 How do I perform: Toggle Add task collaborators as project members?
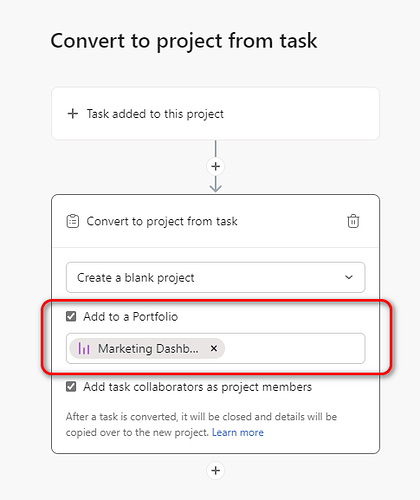(71, 387)
